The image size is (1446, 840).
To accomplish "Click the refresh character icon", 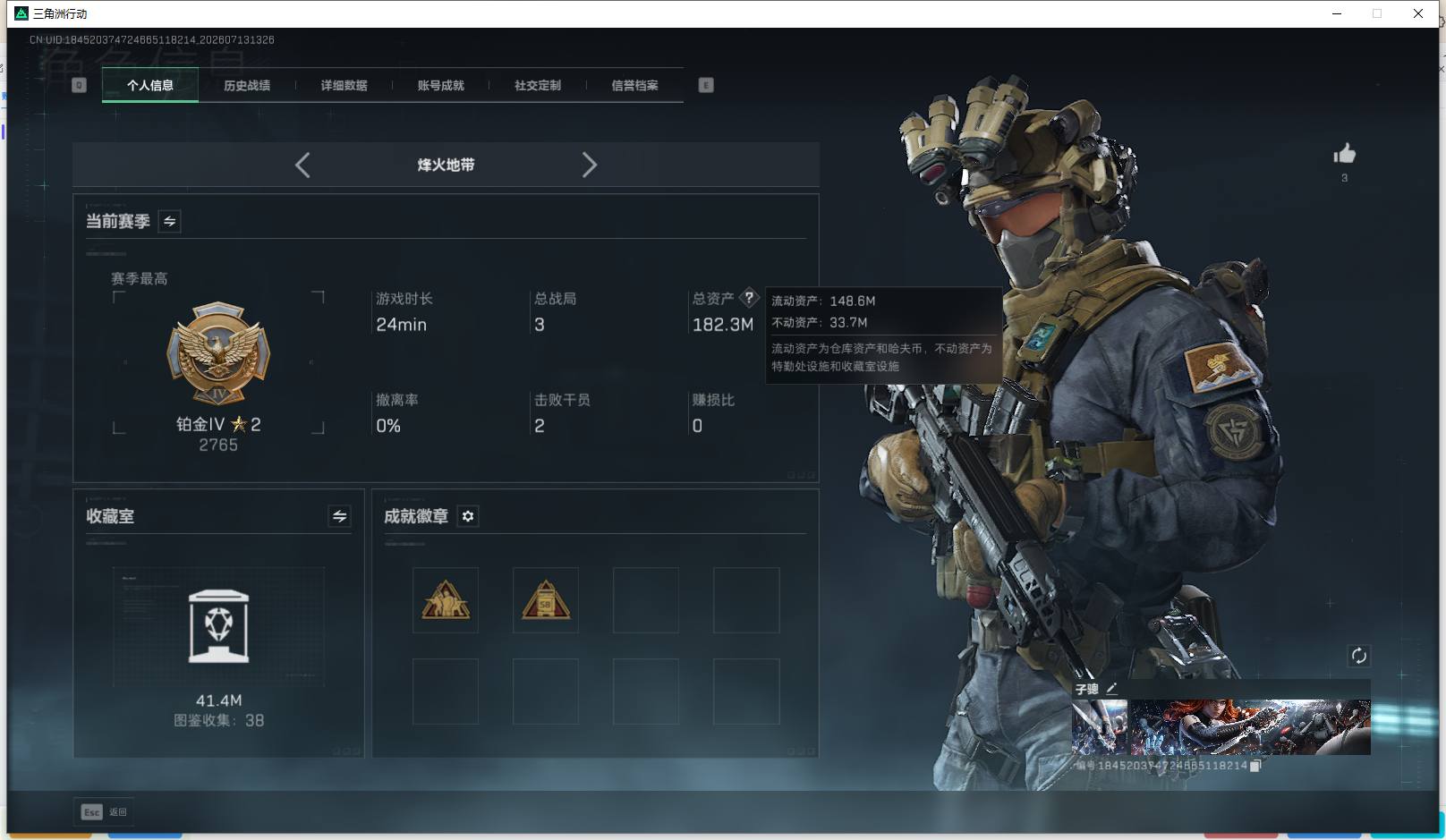I will click(x=1358, y=656).
